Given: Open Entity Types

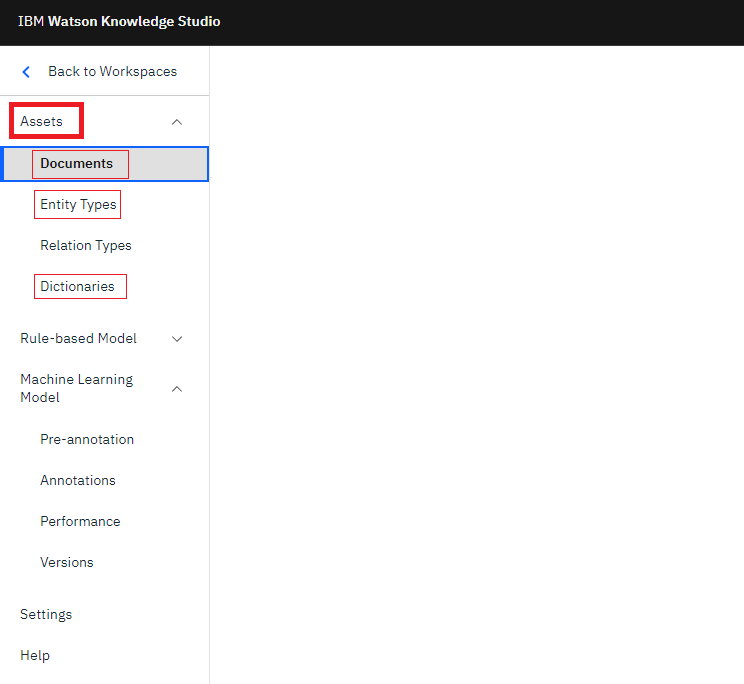Looking at the screenshot, I should point(78,204).
